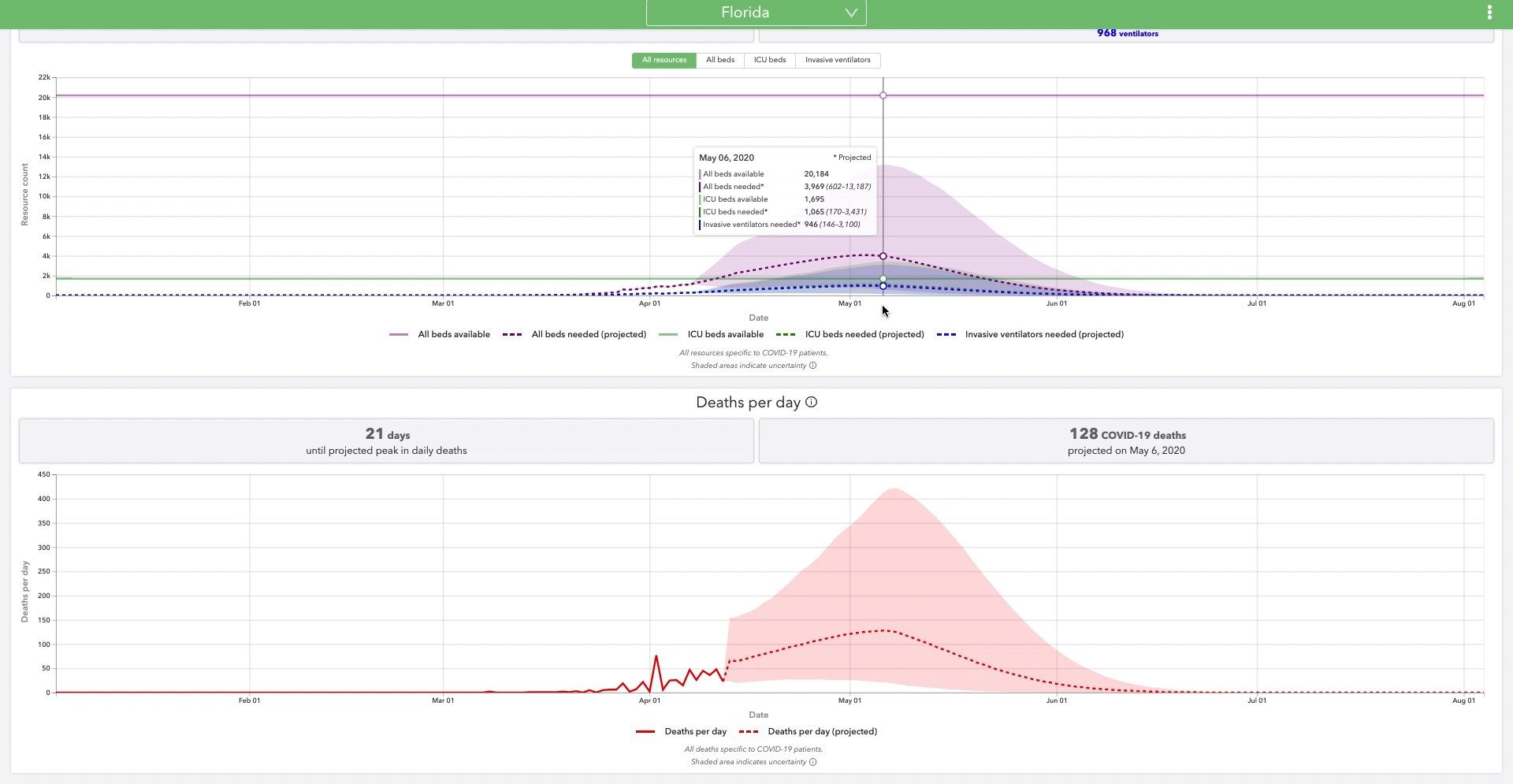
Task: Select the All resources tab
Action: coord(664,60)
